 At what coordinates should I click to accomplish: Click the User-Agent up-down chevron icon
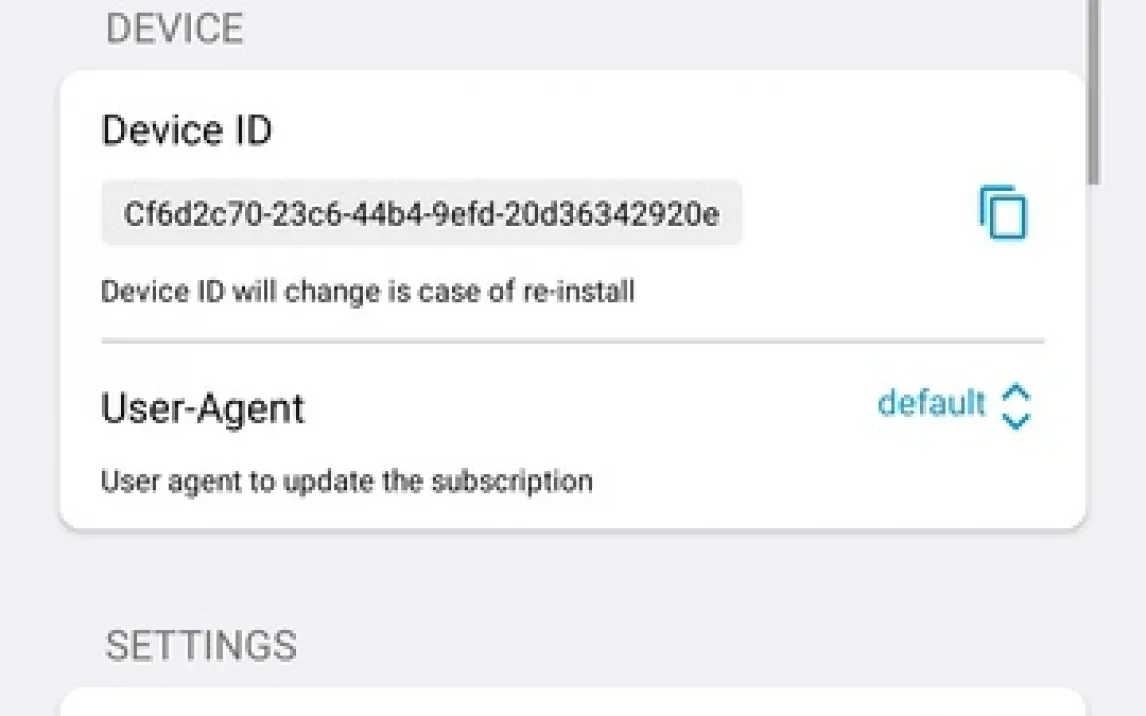coord(1016,406)
